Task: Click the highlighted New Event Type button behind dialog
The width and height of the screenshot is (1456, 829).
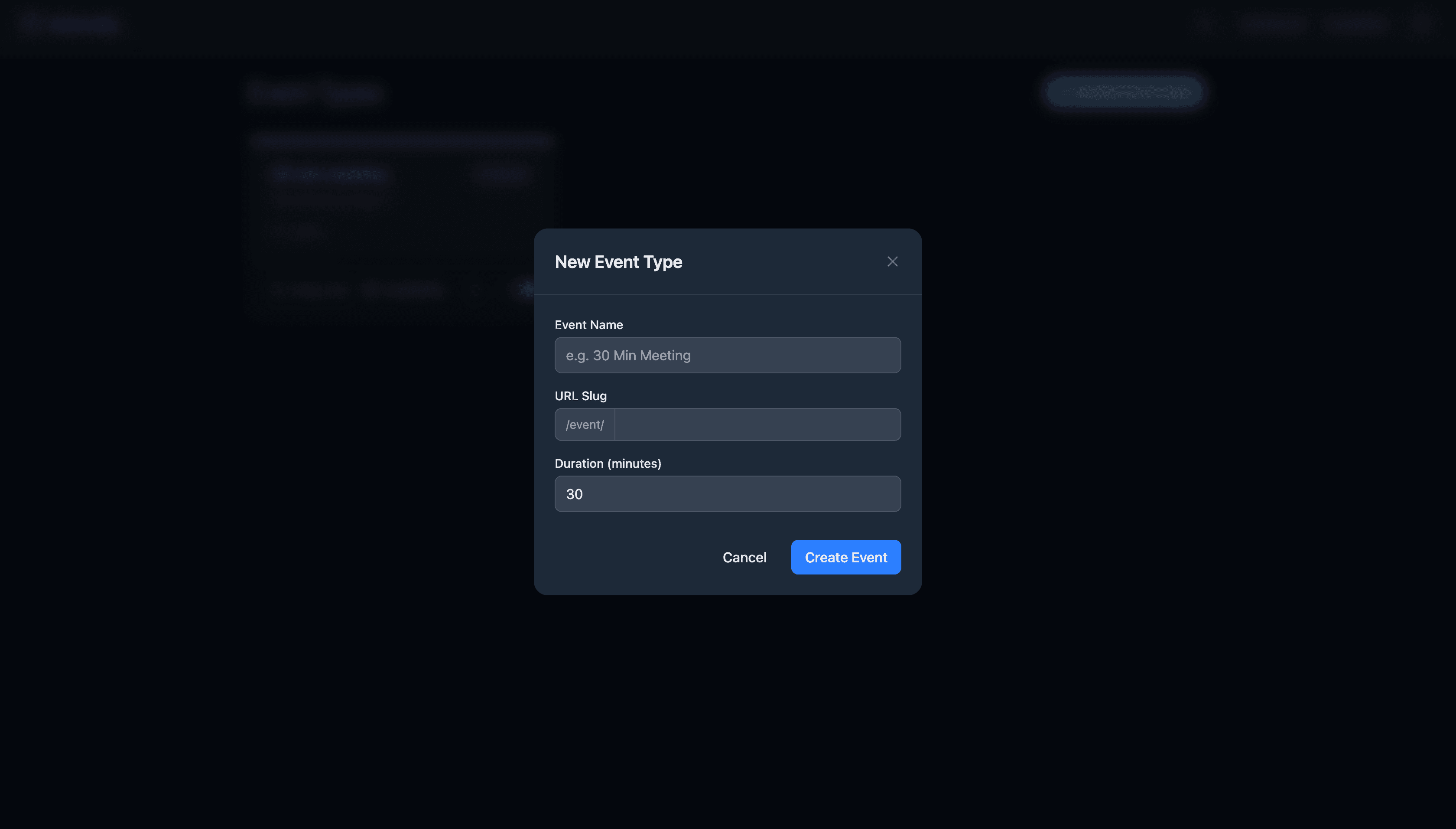Action: (1123, 91)
